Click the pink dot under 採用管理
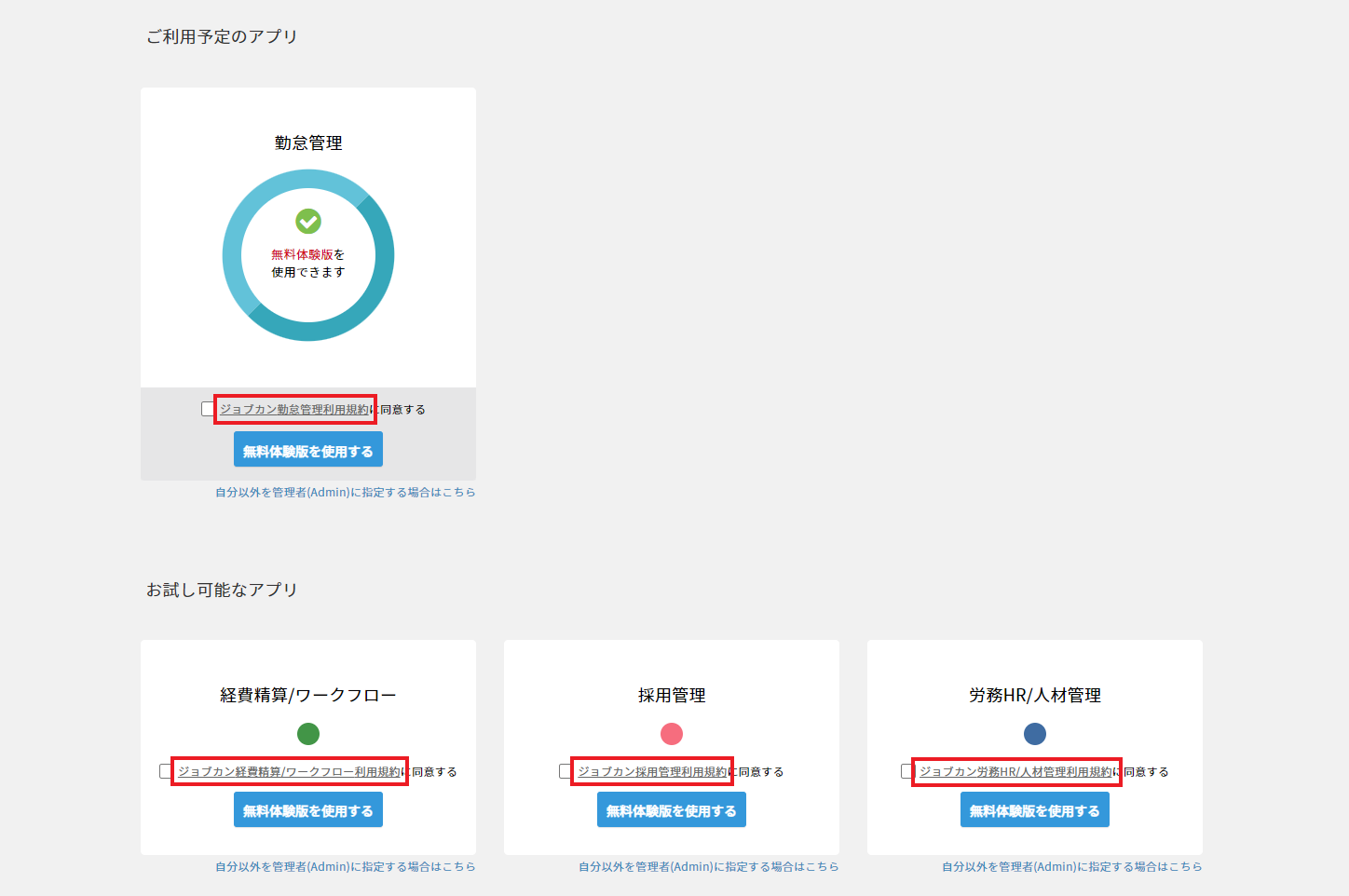Image resolution: width=1349 pixels, height=896 pixels. coord(672,734)
